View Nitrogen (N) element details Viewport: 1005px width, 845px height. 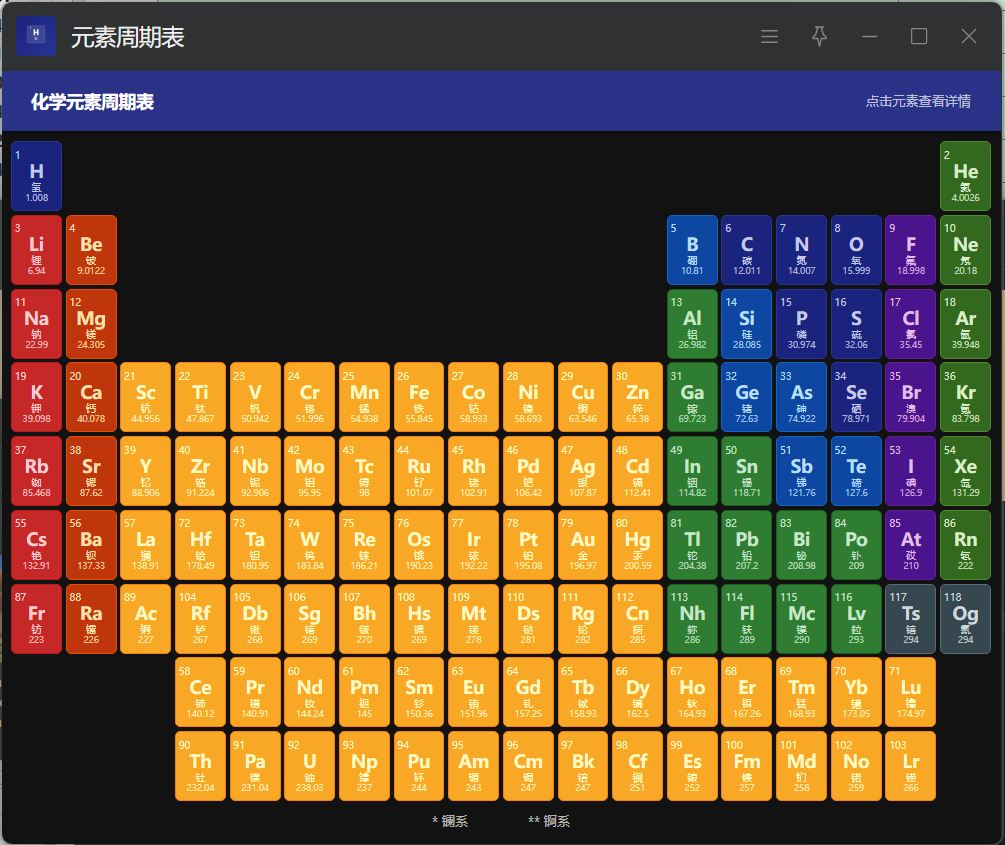[801, 250]
